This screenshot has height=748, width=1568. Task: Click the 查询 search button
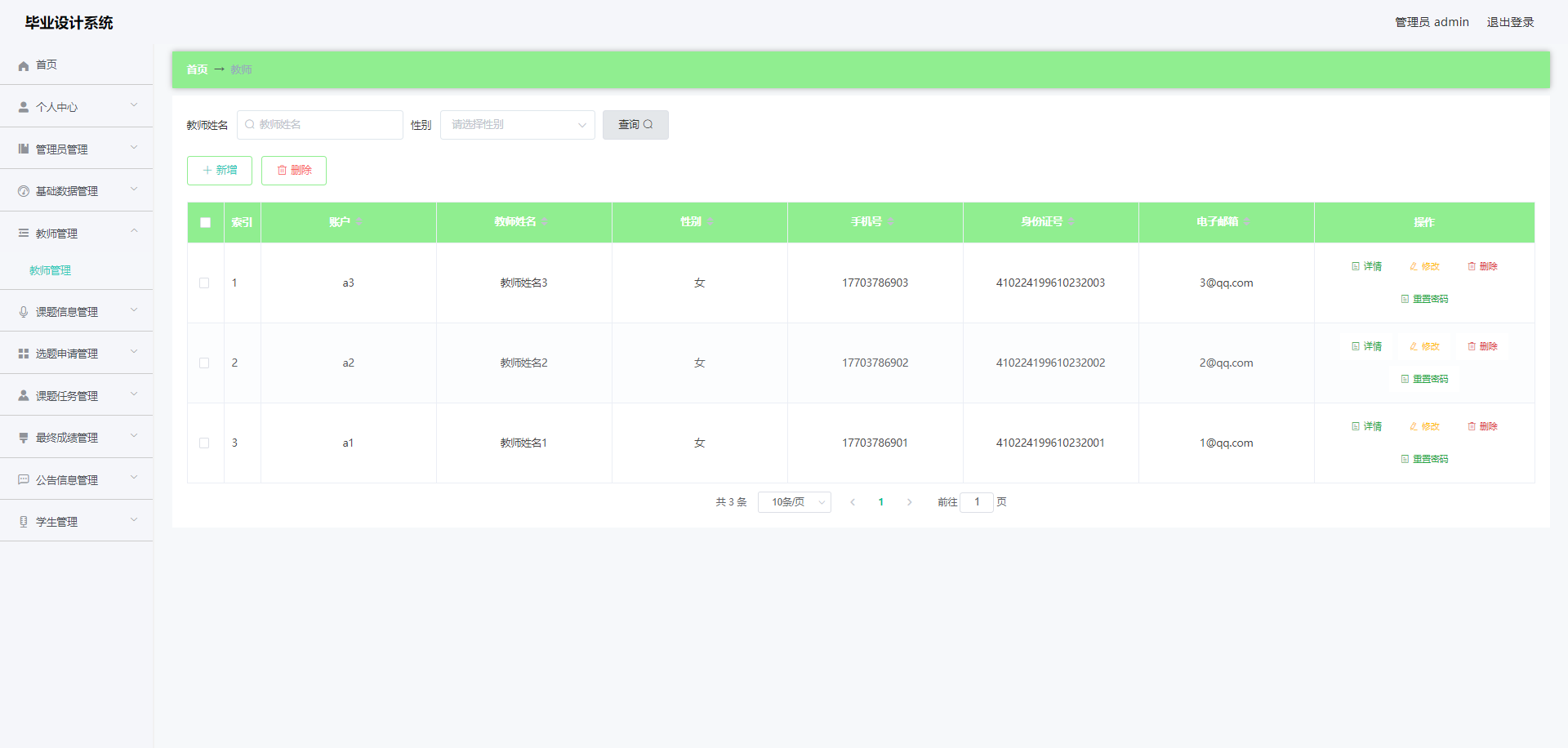(x=635, y=125)
